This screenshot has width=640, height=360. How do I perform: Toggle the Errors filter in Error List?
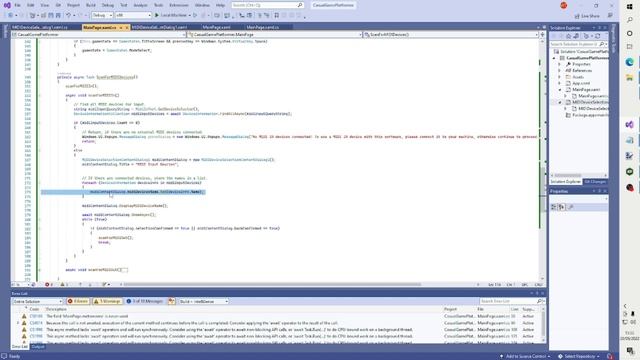[x=78, y=301]
